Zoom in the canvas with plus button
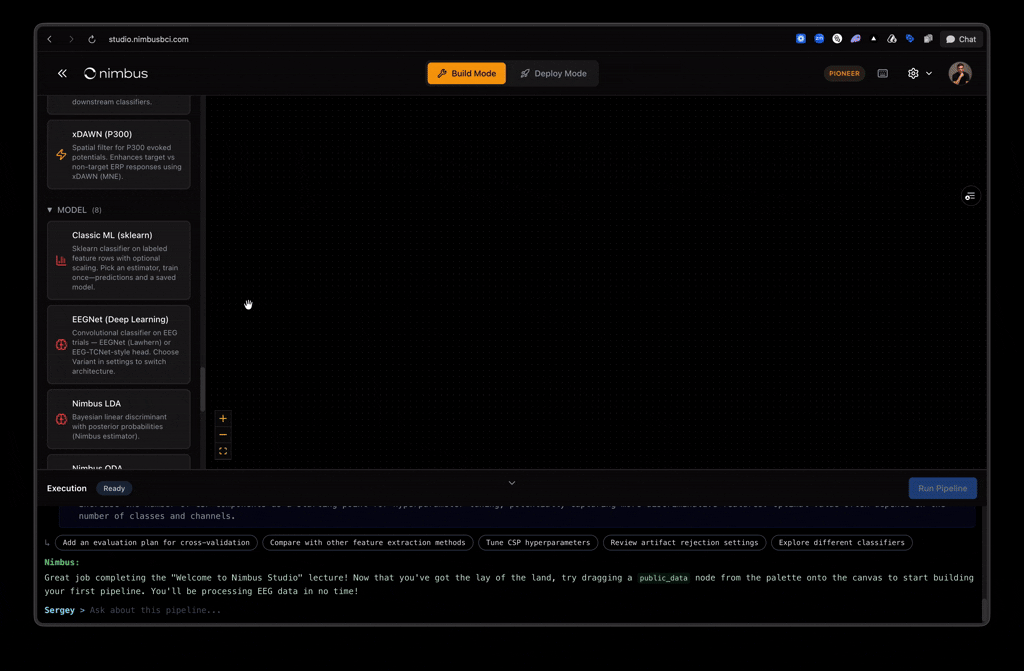Viewport: 1024px width, 671px height. [x=223, y=418]
